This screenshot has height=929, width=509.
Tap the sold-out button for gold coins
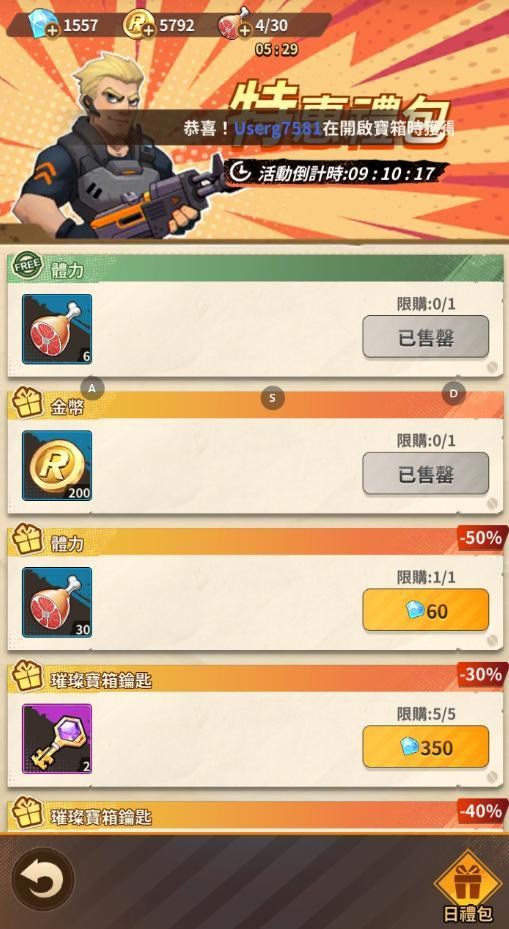coord(425,473)
